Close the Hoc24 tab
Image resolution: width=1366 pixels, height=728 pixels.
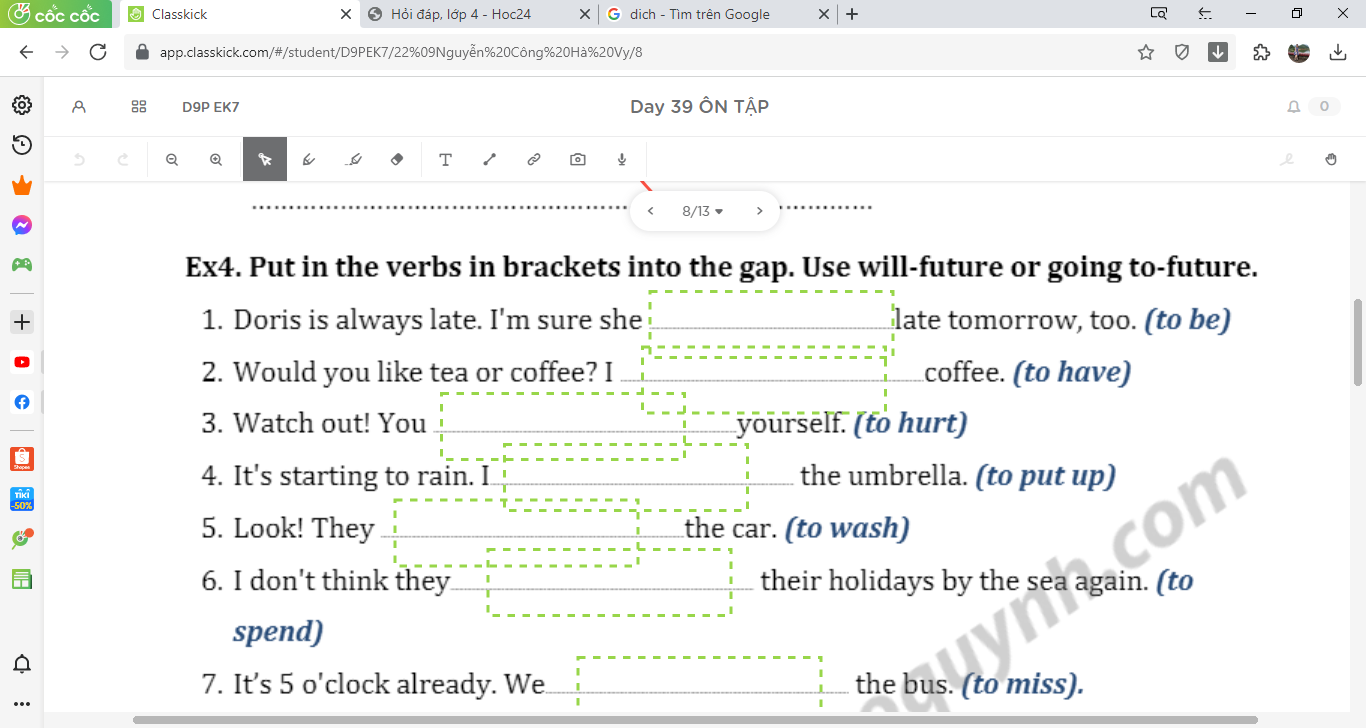pos(585,14)
